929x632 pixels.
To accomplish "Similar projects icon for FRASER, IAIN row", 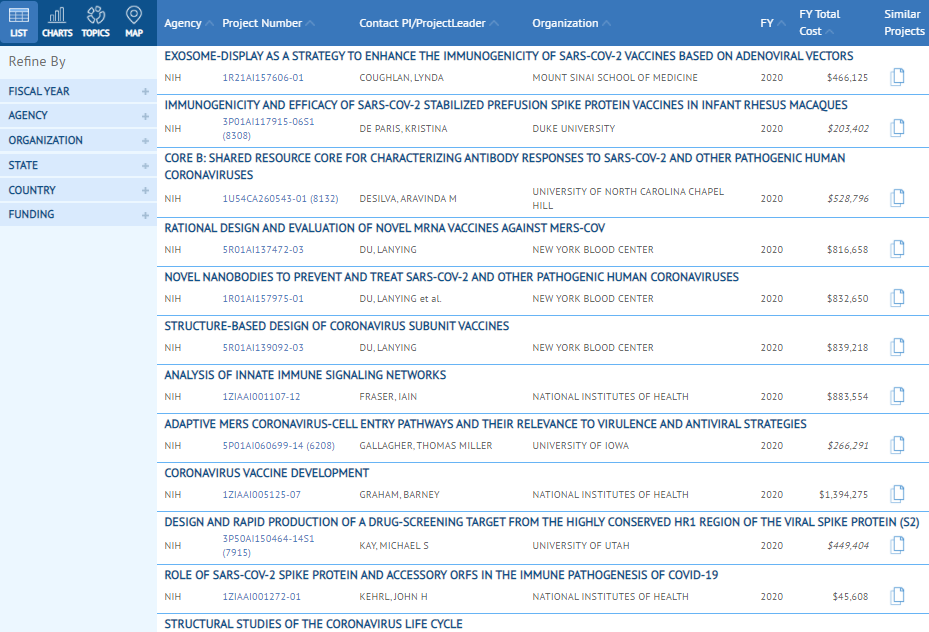I will point(898,396).
